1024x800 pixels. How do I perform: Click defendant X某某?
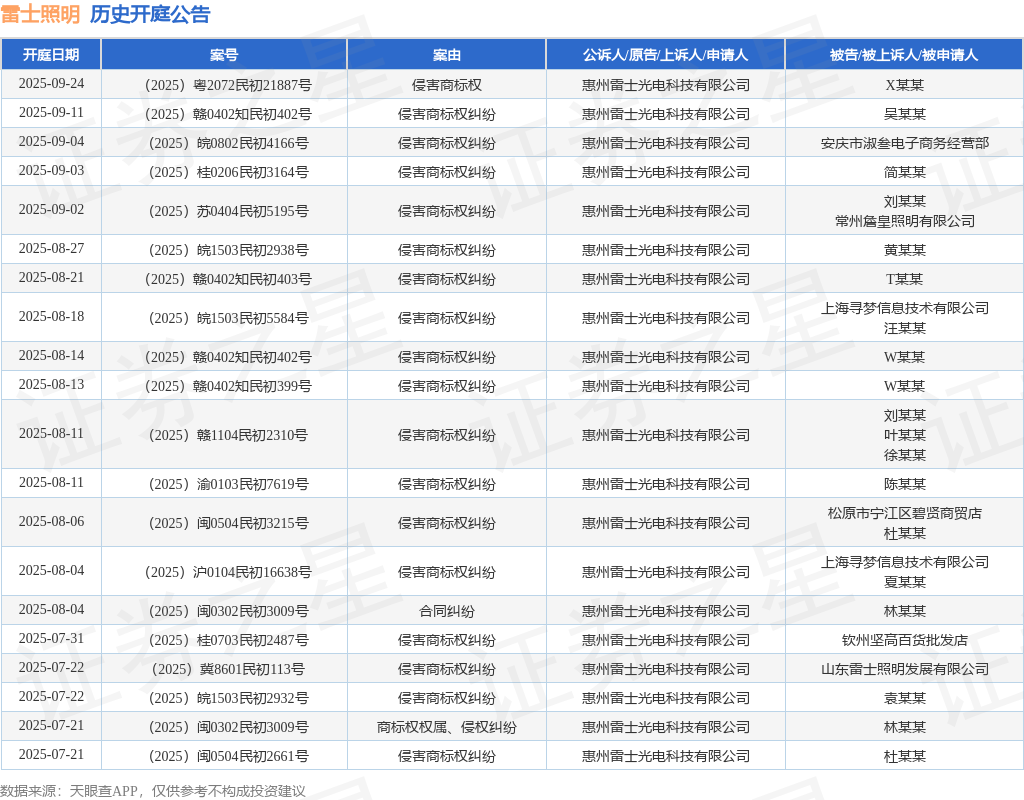(904, 86)
